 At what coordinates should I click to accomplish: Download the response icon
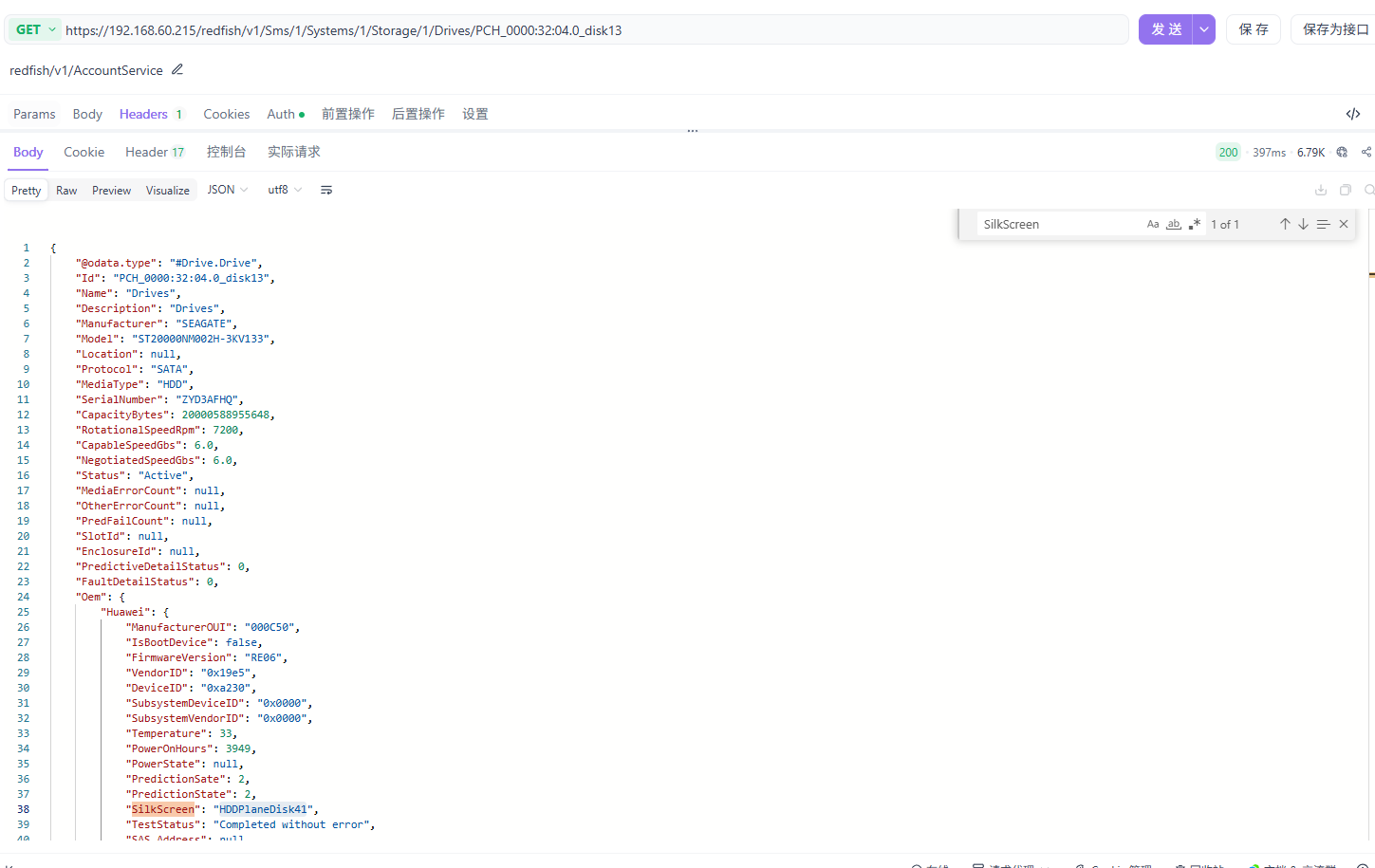pyautogui.click(x=1320, y=190)
